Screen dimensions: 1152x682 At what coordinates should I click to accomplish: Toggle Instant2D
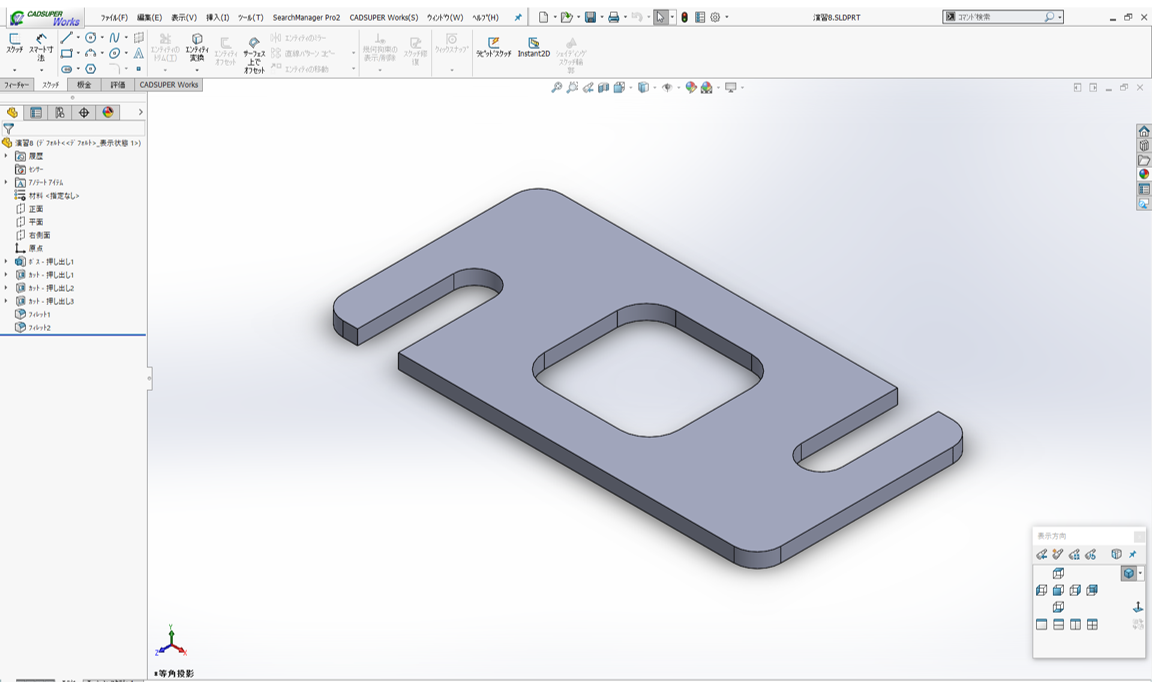pyautogui.click(x=533, y=47)
